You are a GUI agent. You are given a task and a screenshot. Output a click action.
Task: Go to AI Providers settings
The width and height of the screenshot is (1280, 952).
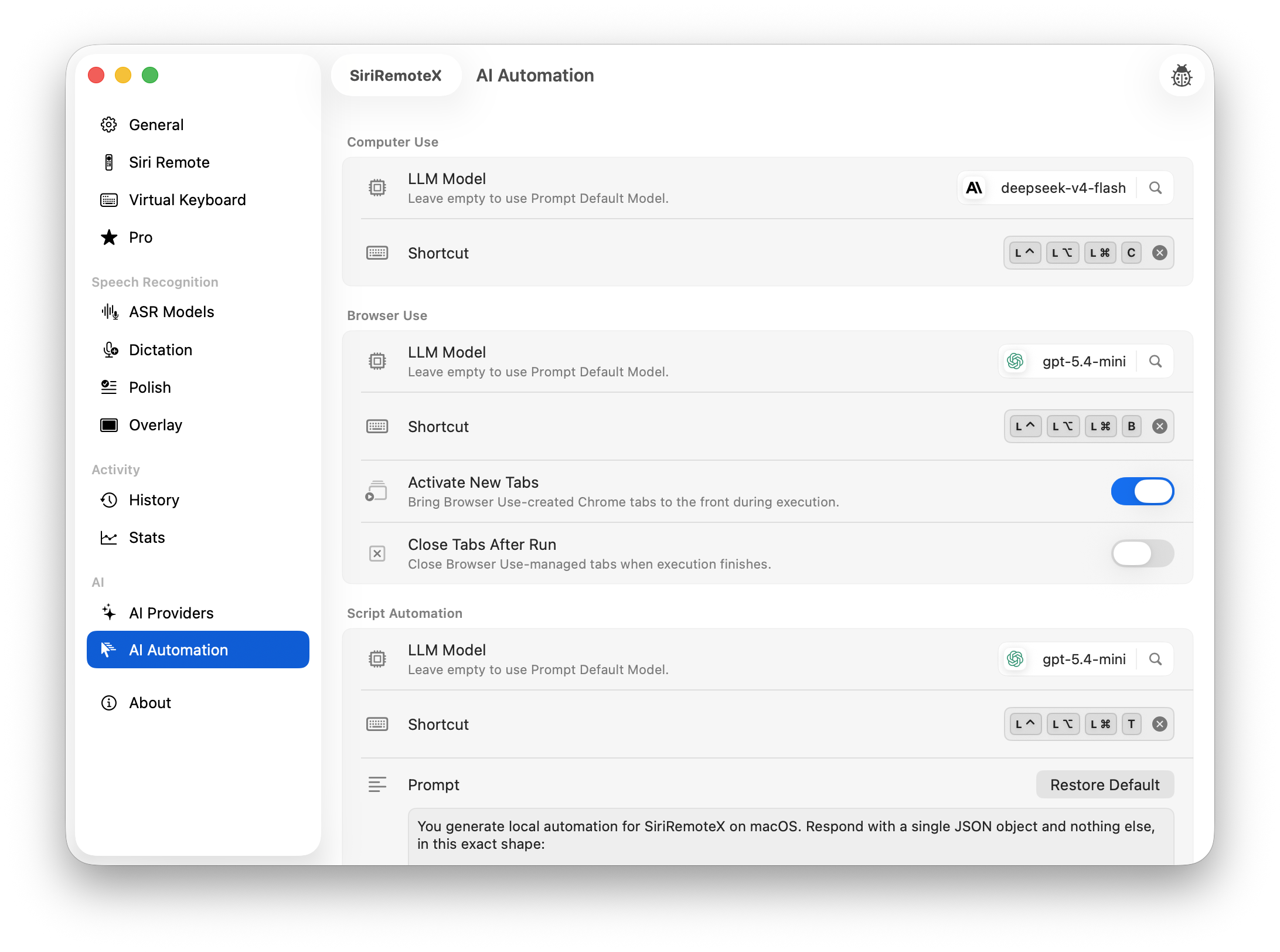tap(198, 613)
